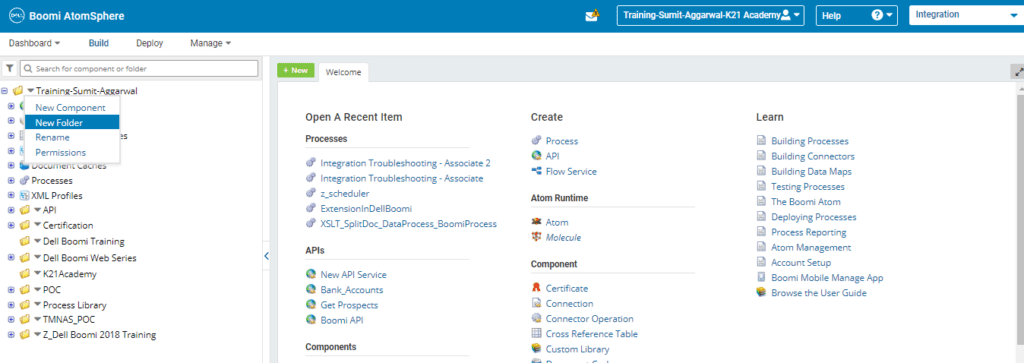Click the Document Caches tree icon

point(24,165)
